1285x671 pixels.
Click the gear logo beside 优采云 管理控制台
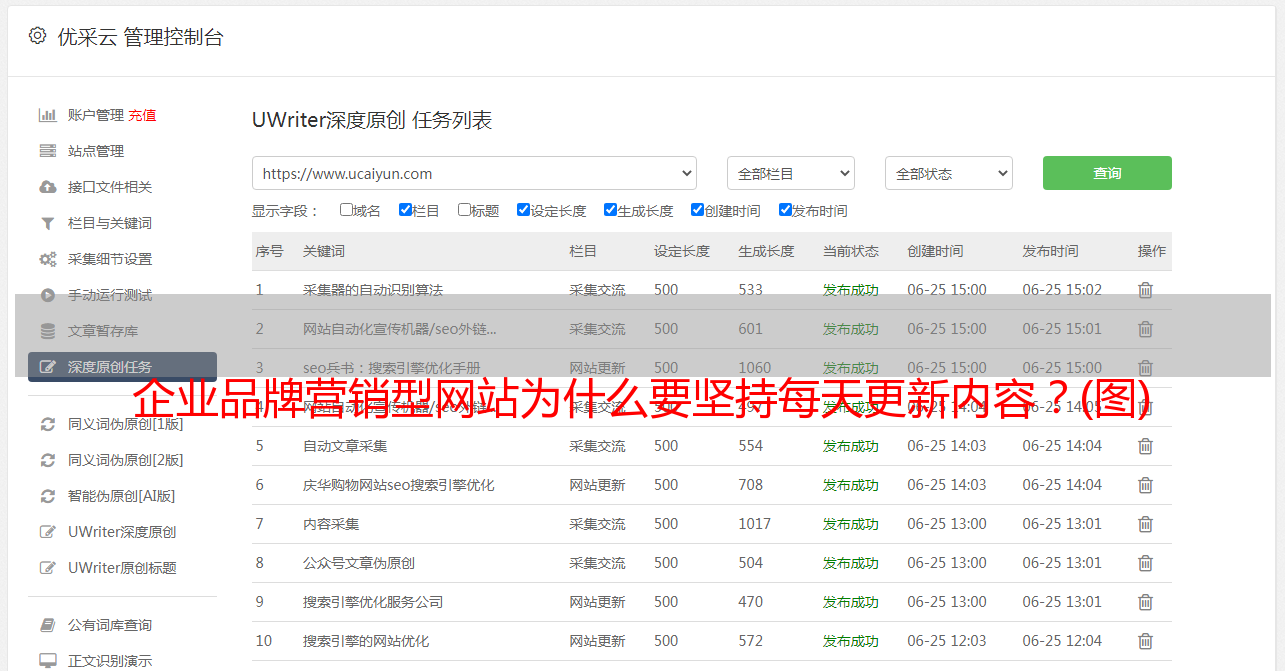[37, 36]
